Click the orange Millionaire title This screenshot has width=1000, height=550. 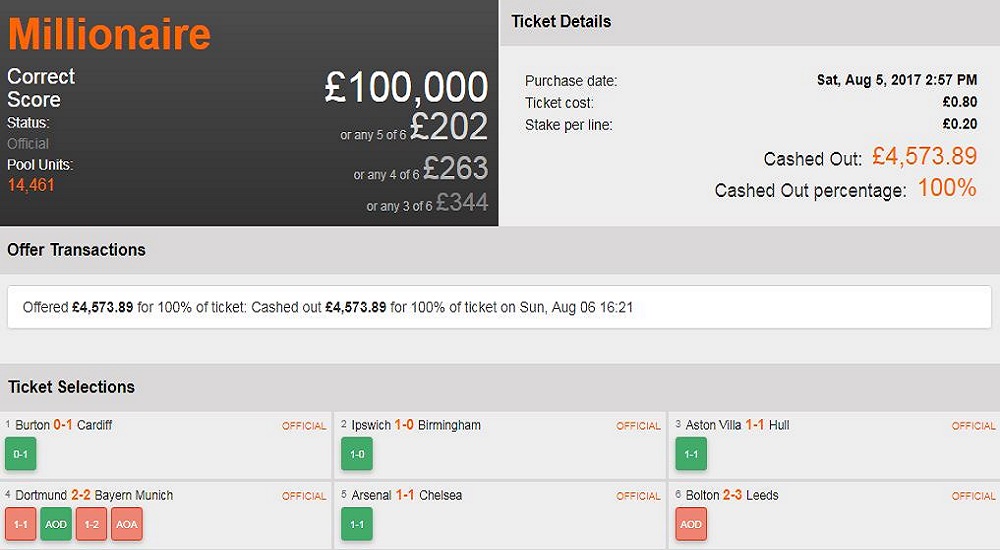(x=110, y=35)
